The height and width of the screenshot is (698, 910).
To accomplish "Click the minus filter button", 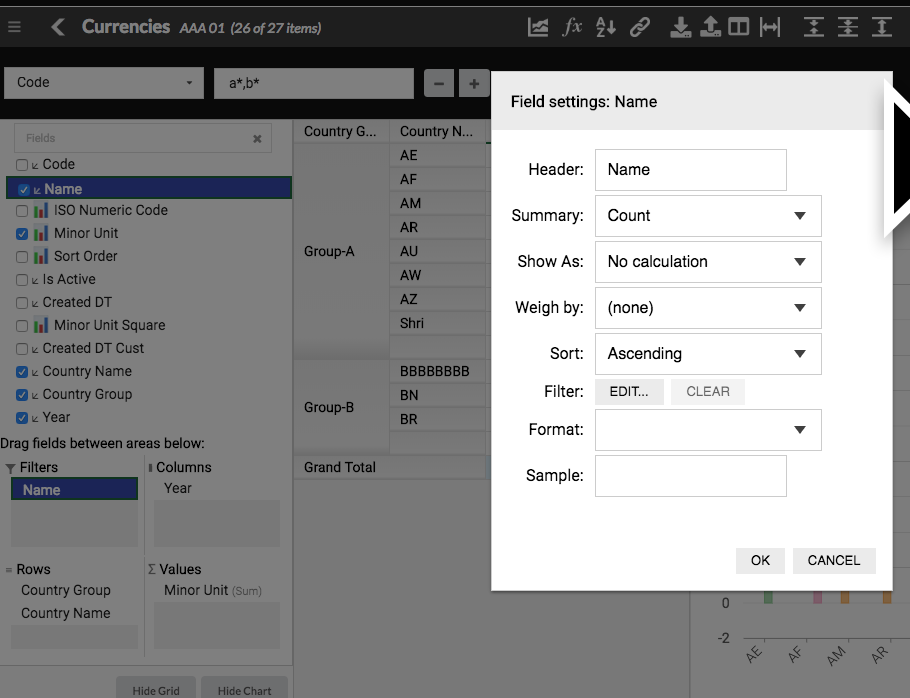I will click(439, 84).
